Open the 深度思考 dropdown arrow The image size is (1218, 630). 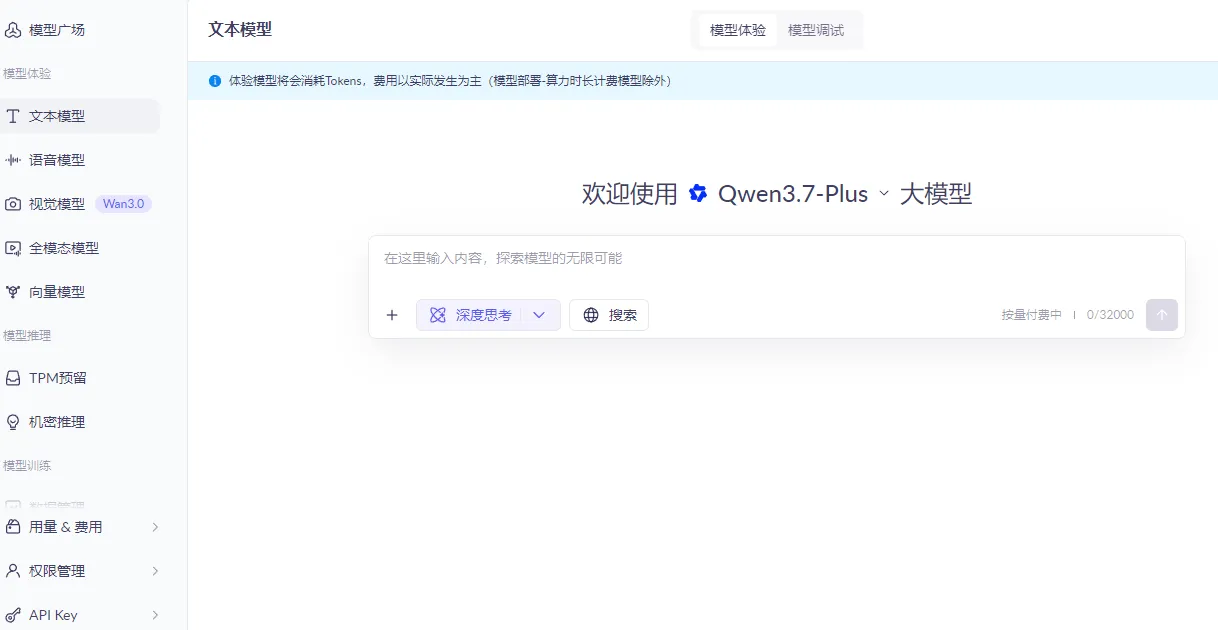[x=540, y=315]
